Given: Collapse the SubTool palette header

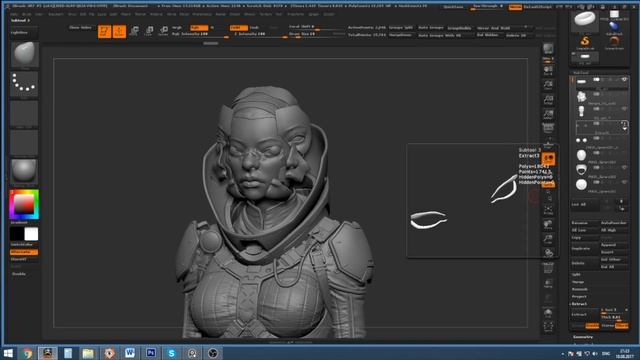Looking at the screenshot, I should (x=581, y=73).
